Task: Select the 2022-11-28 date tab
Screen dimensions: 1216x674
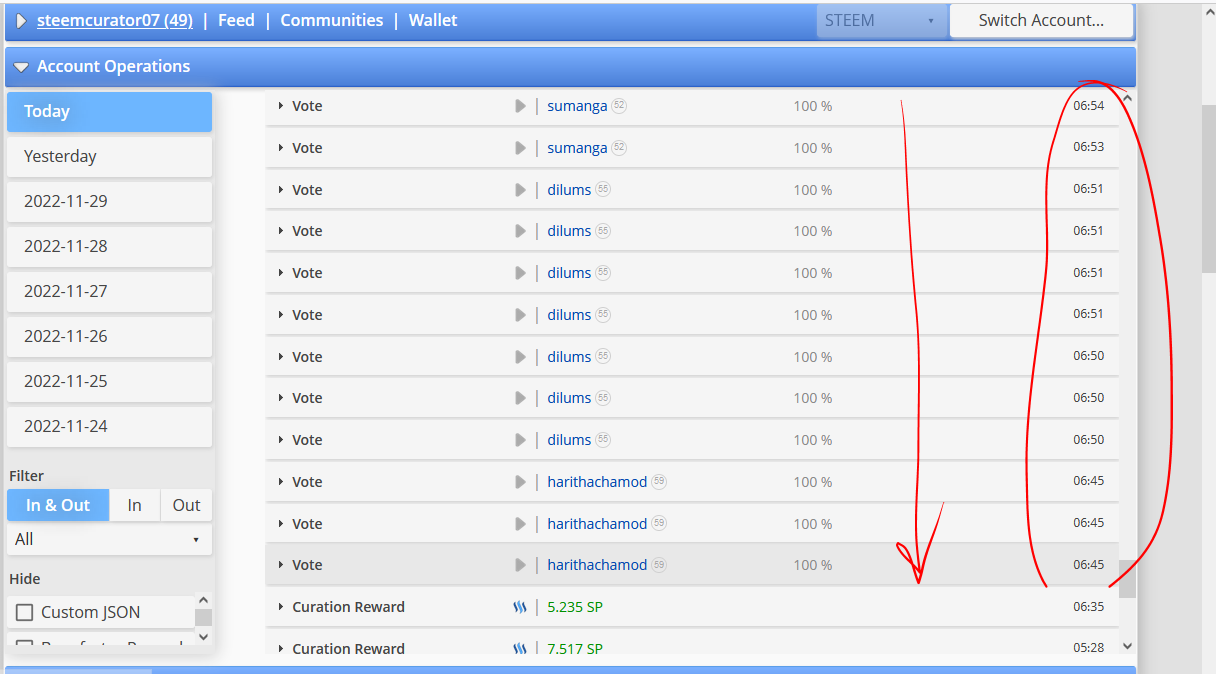Action: pos(109,247)
